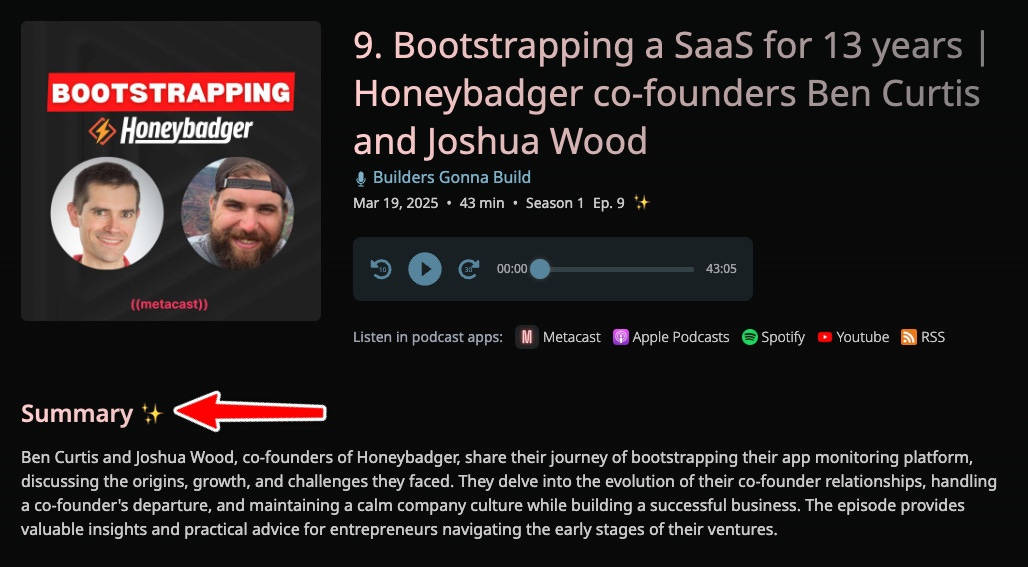Open the Apple Podcasts text link
The height and width of the screenshot is (567, 1028).
point(681,337)
